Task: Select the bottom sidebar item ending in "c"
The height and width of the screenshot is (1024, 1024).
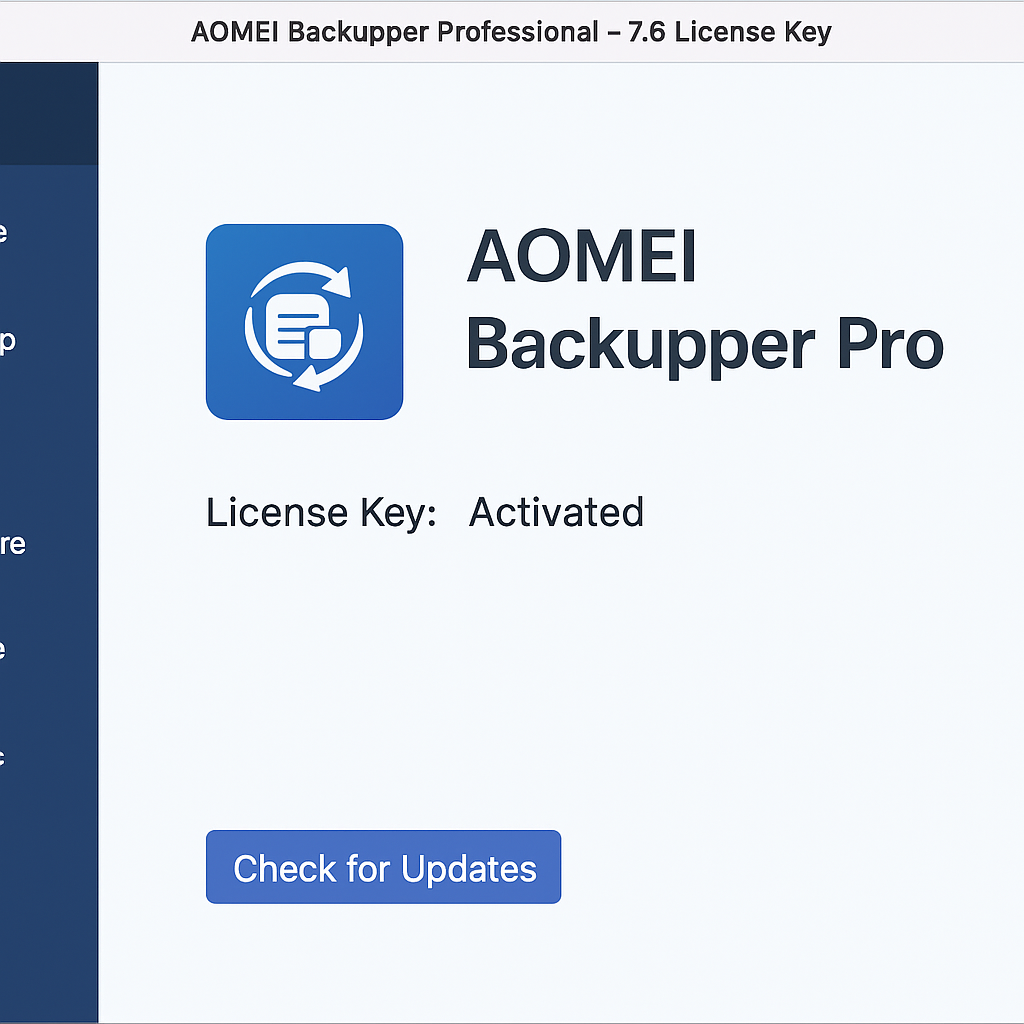Action: coord(5,756)
